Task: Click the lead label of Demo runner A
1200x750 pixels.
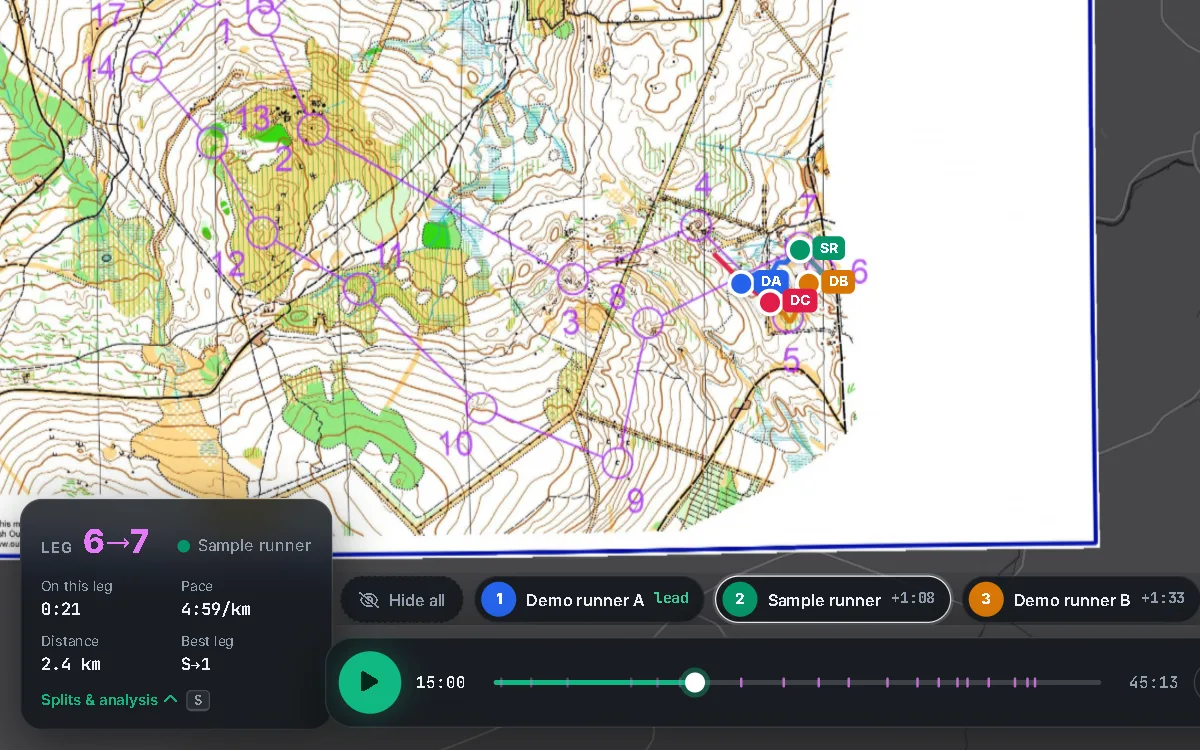Action: 671,598
